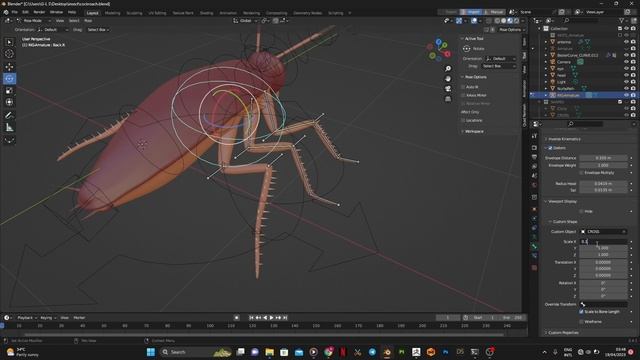Screen dimensions: 640x360
Task: Switch perspective/orthographic with the grid icon
Action: click(x=448, y=99)
